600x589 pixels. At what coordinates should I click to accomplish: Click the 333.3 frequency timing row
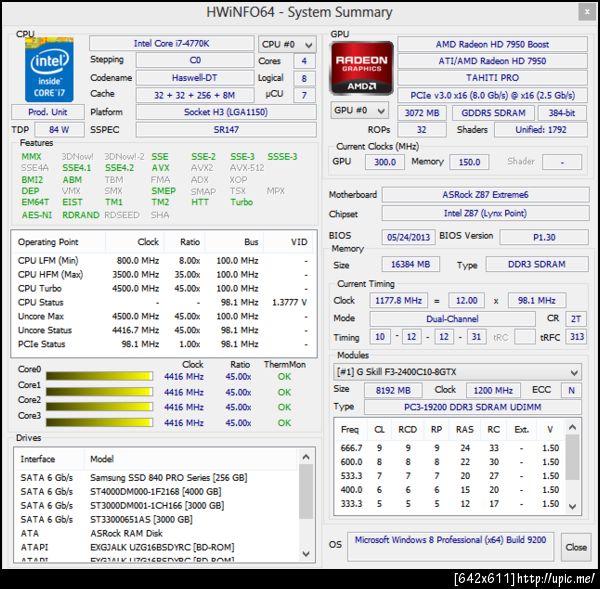click(x=450, y=504)
